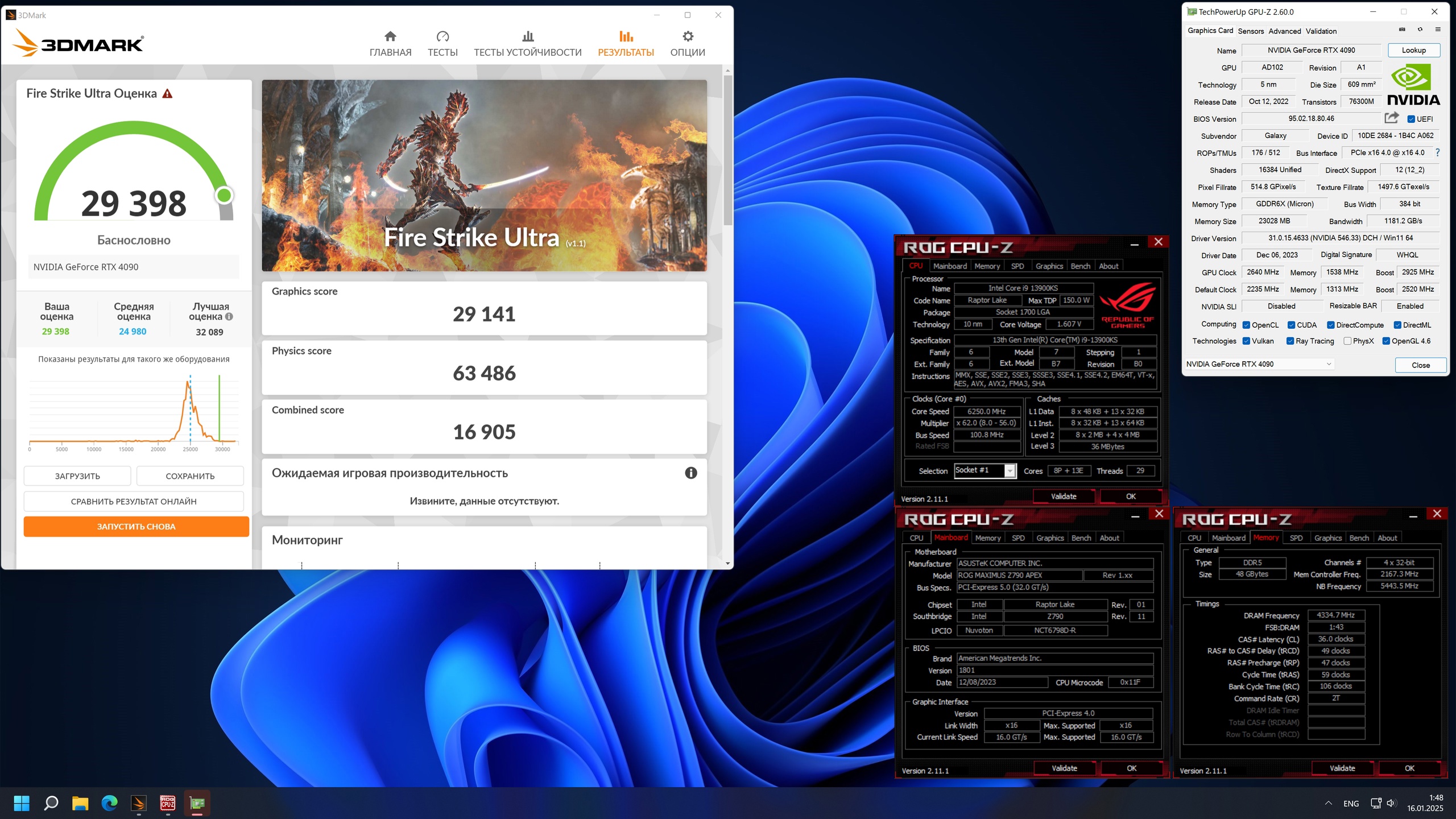Open volume control in the system tray
1456x819 pixels.
point(1391,803)
